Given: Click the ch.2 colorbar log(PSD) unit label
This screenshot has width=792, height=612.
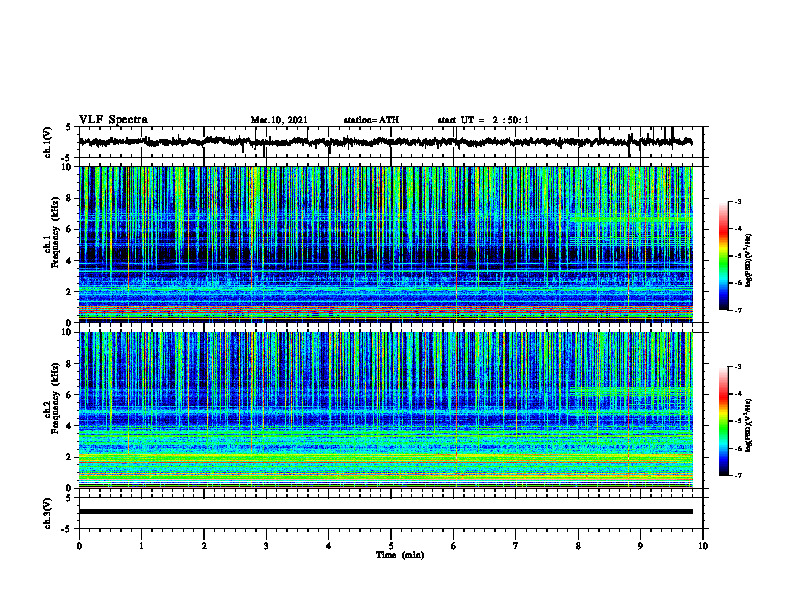Looking at the screenshot, I should 749,425.
